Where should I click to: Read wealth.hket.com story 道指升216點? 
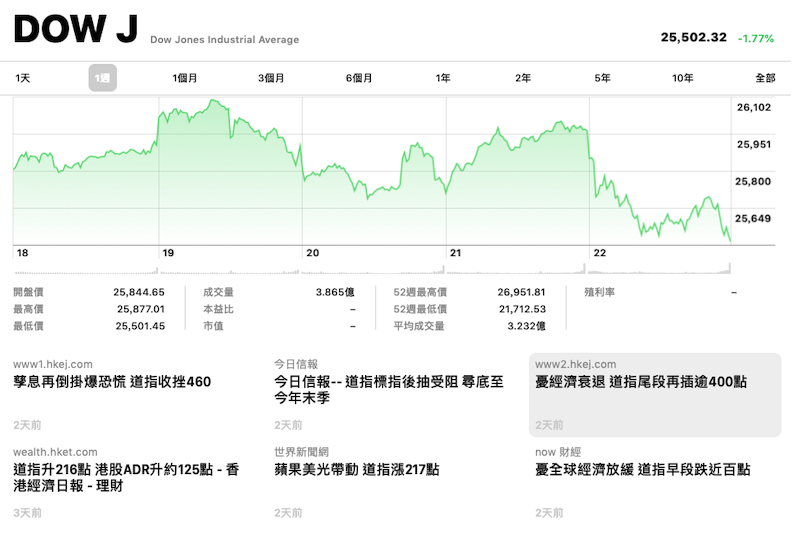126,477
